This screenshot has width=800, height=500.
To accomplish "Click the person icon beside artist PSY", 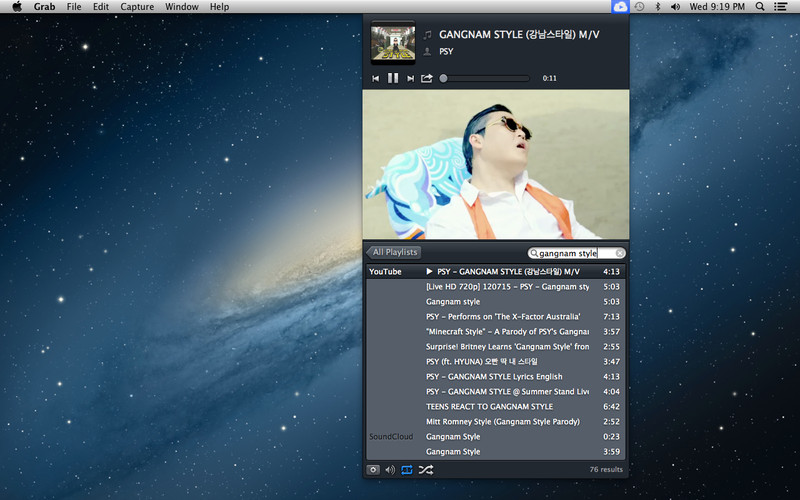I will click(428, 52).
